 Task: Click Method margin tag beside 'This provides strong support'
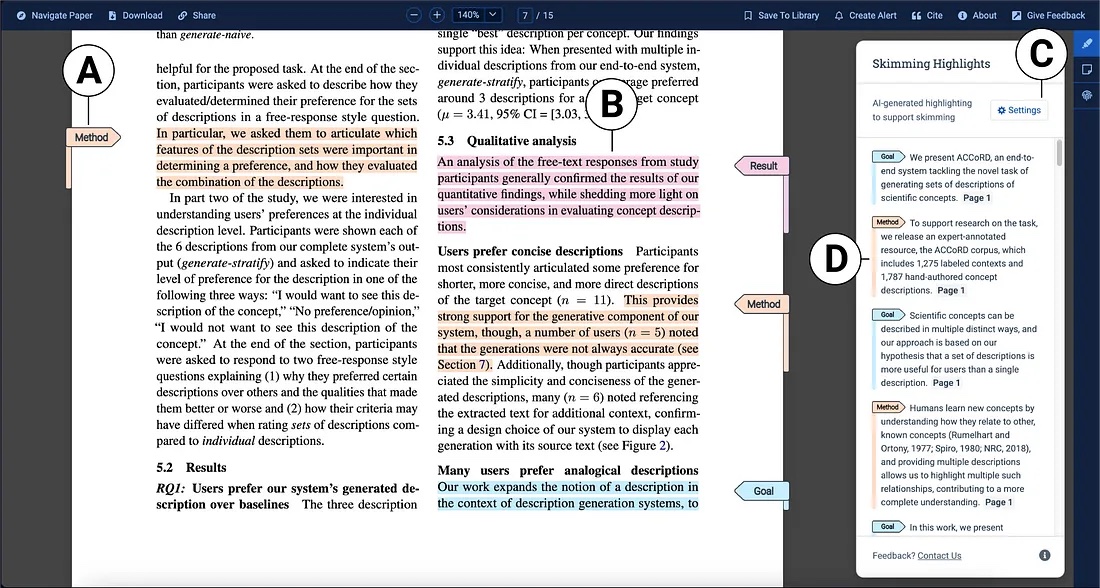[x=761, y=304]
